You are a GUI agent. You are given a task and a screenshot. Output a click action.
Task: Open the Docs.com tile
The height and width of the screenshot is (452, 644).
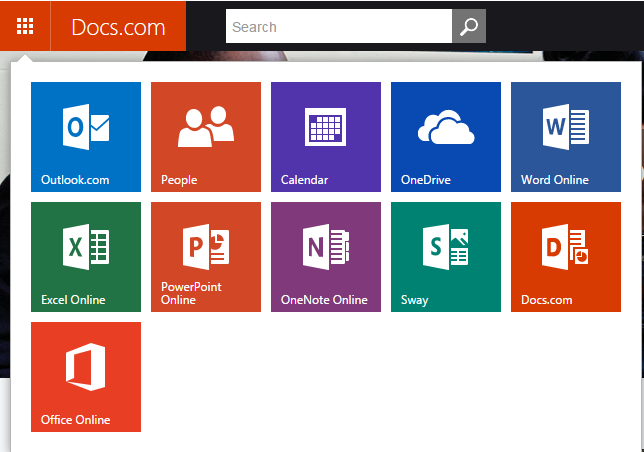tap(566, 257)
